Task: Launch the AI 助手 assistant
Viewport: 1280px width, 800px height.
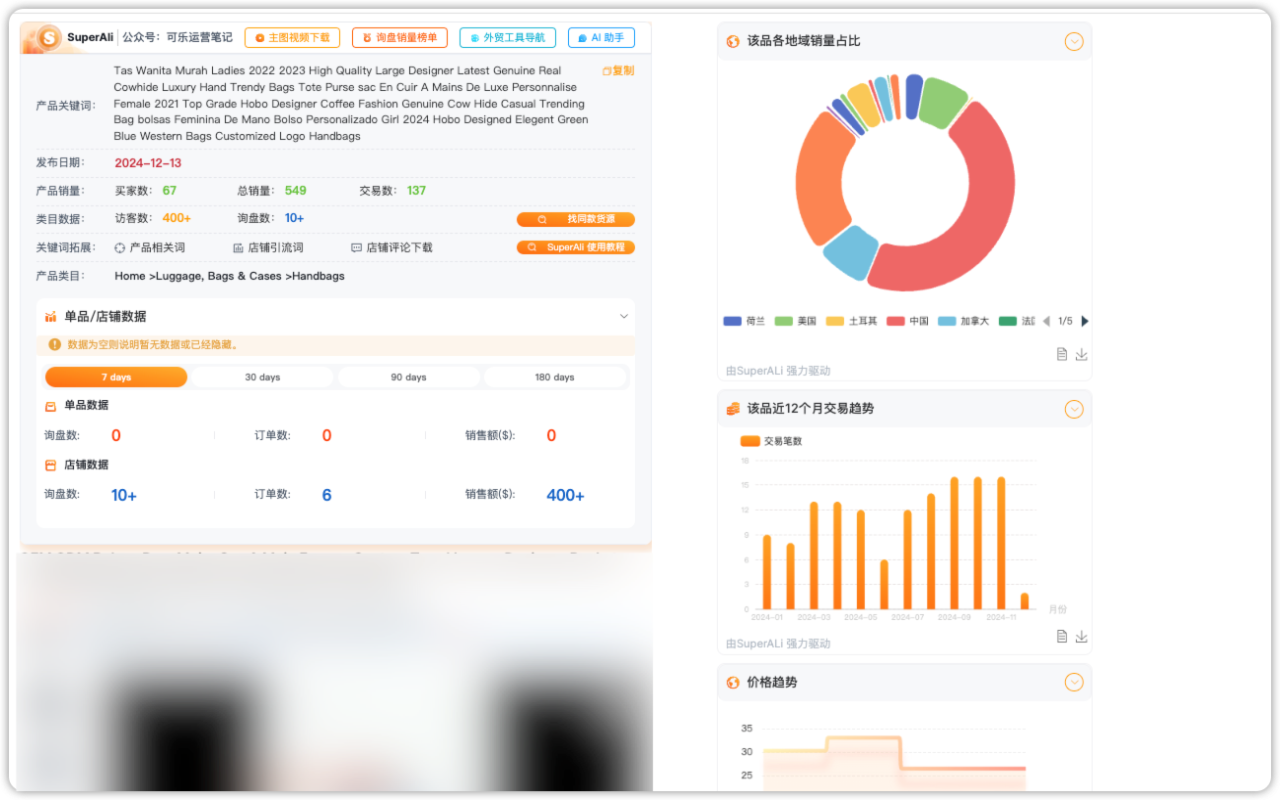Action: click(x=601, y=37)
